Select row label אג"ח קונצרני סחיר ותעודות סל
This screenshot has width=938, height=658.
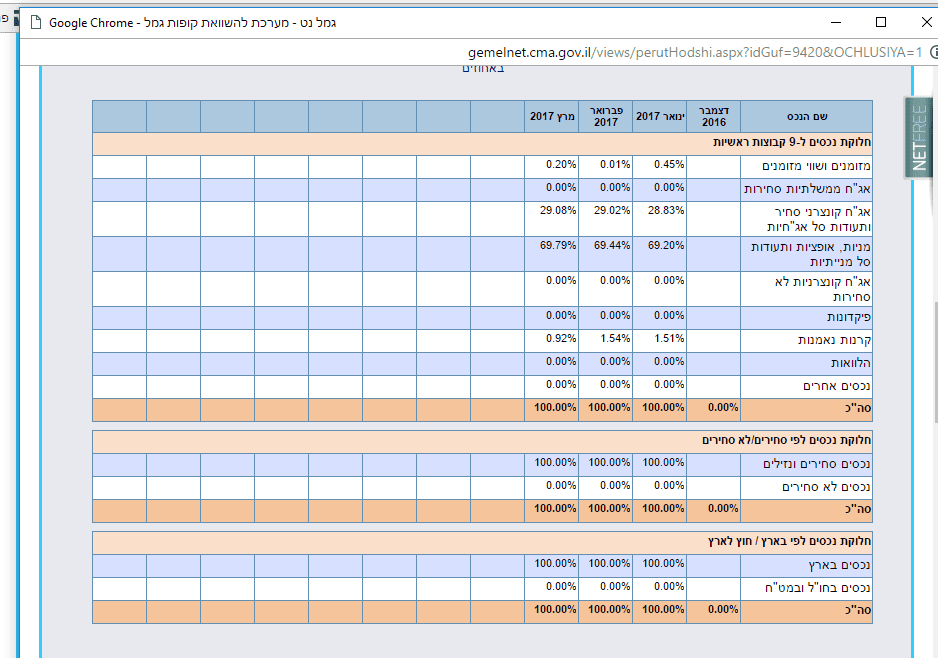(819, 220)
